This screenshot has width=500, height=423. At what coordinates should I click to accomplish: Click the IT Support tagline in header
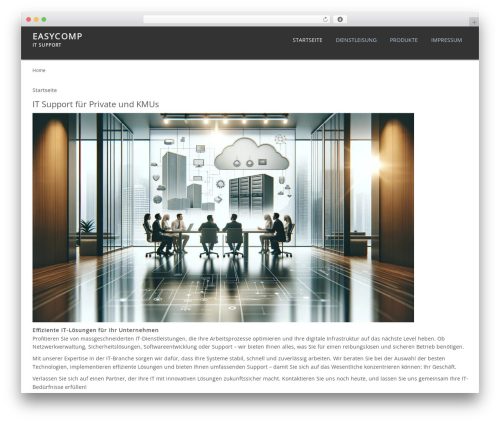click(x=47, y=45)
